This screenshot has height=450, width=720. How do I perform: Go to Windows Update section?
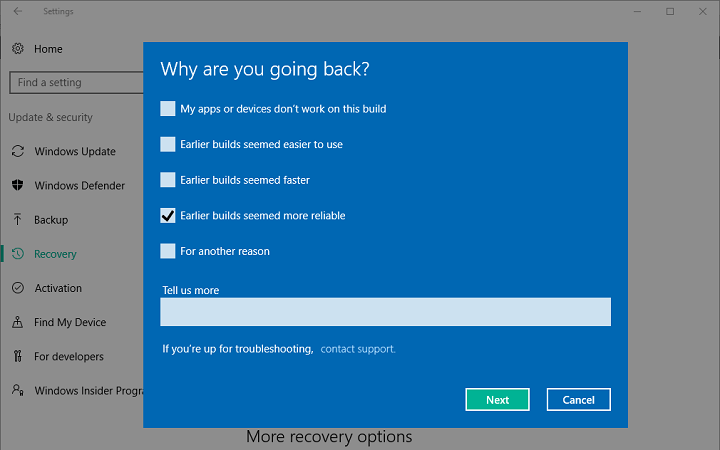(76, 151)
